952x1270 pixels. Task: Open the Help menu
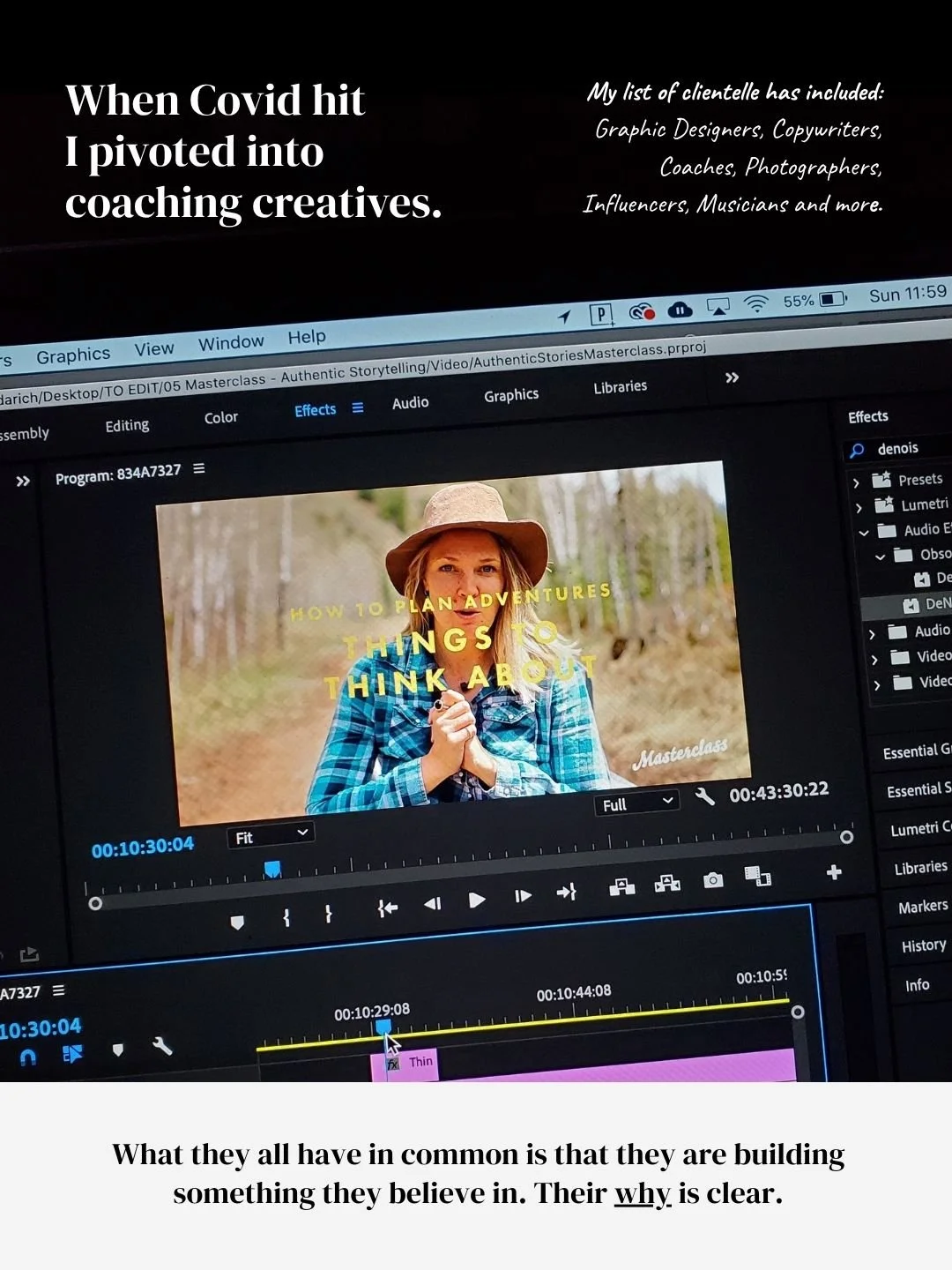tap(307, 336)
